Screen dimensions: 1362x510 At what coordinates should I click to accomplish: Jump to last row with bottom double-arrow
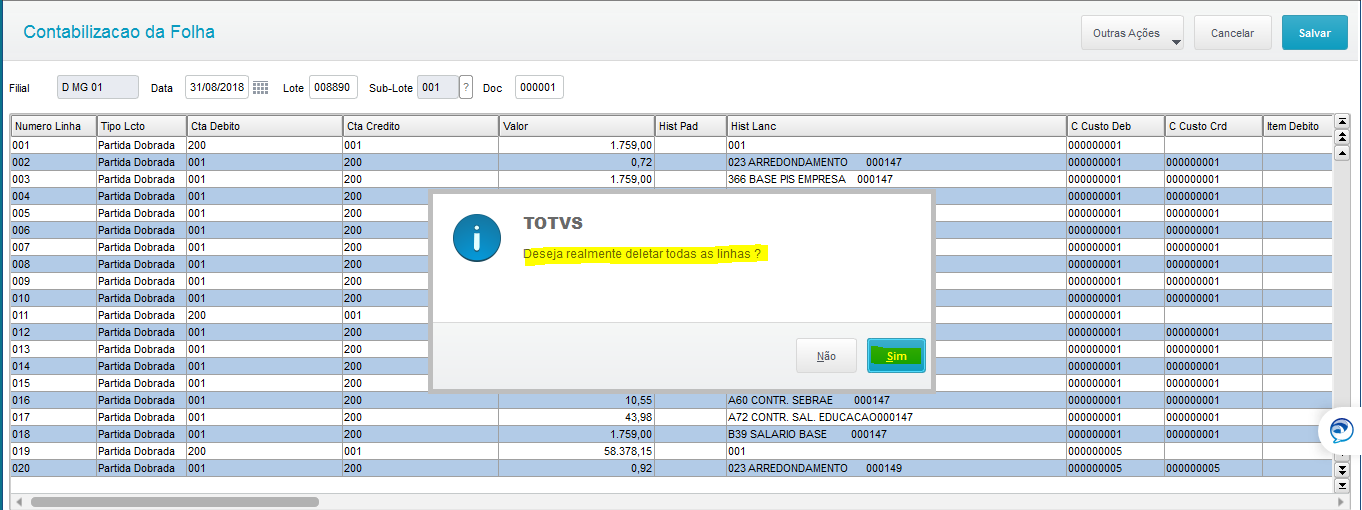[x=1342, y=485]
